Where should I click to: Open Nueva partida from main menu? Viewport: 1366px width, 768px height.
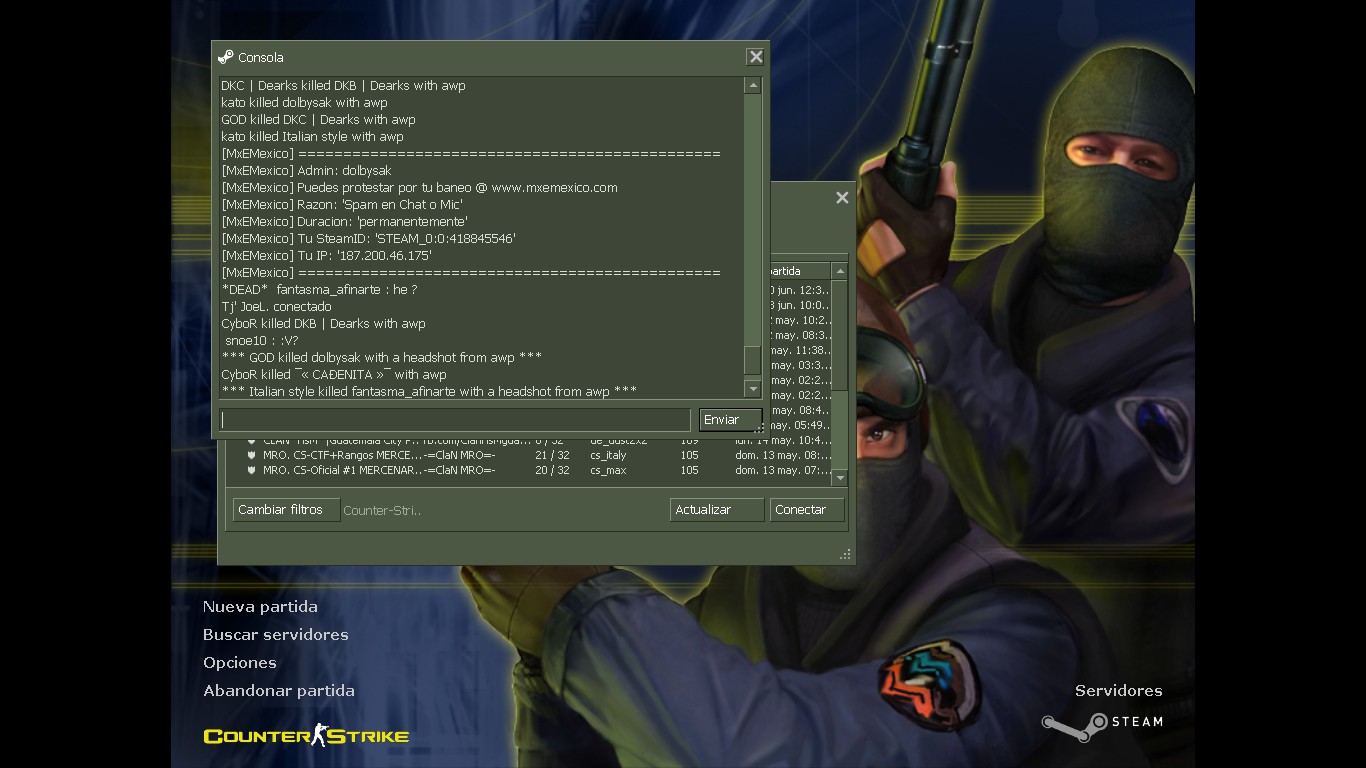click(x=260, y=607)
